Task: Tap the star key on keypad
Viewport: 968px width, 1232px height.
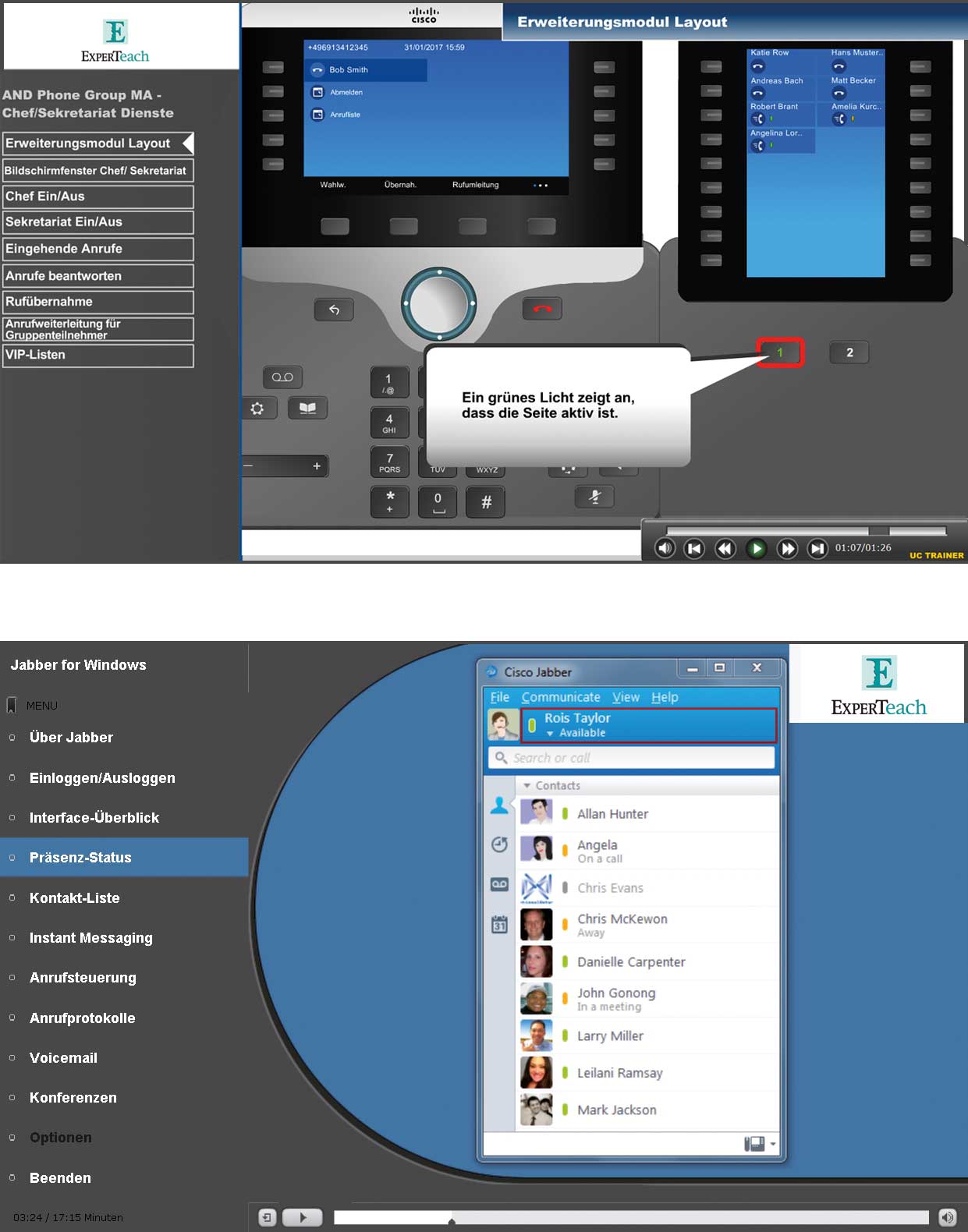Action: [390, 501]
